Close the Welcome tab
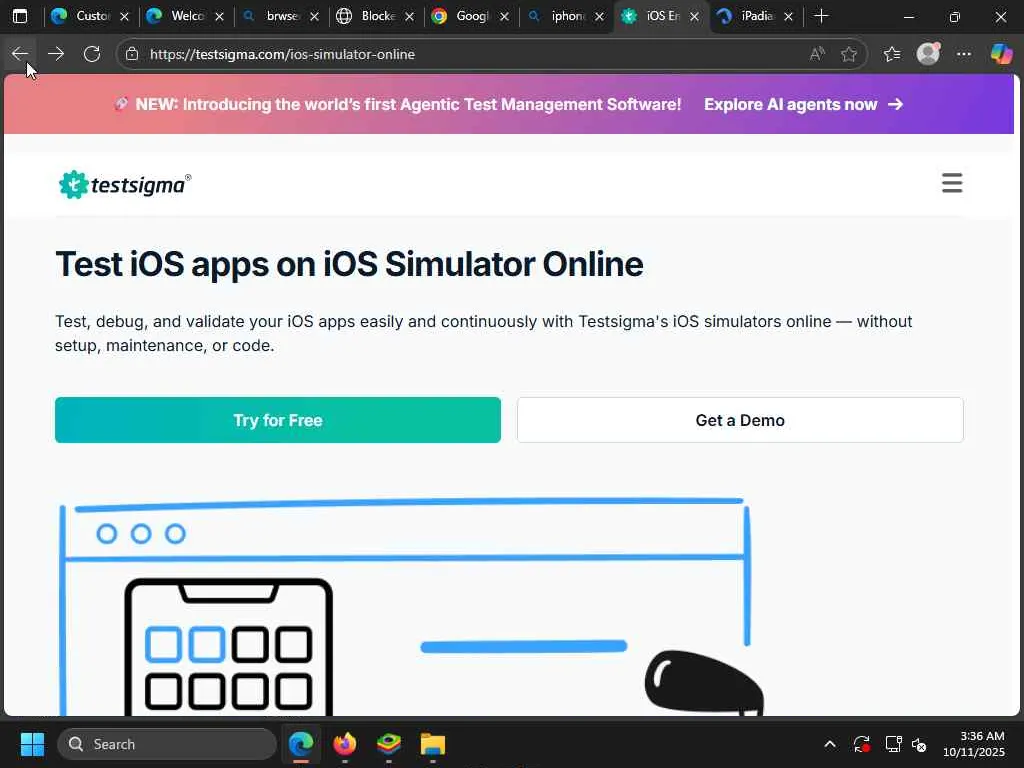 [219, 16]
